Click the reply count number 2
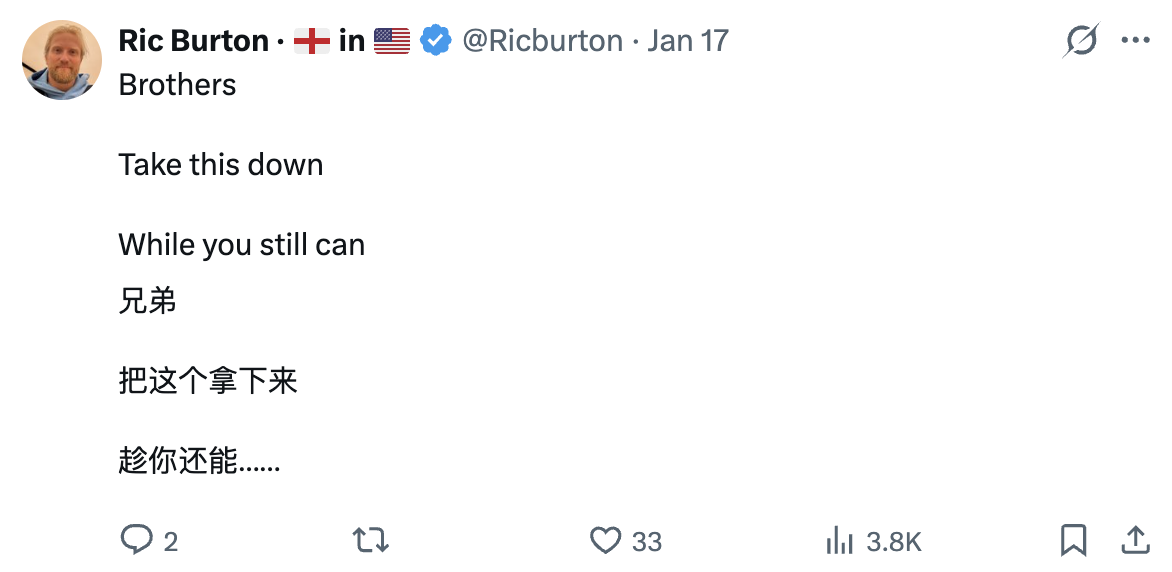The height and width of the screenshot is (572, 1172). [171, 542]
